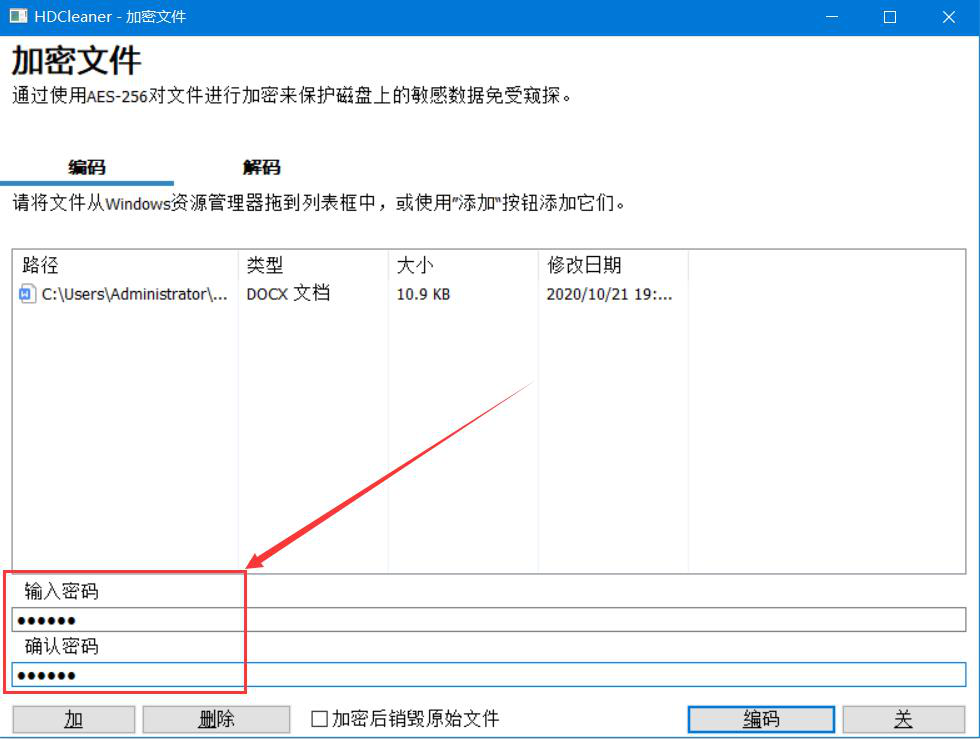
Task: Click the 编码 encode button
Action: (x=761, y=719)
